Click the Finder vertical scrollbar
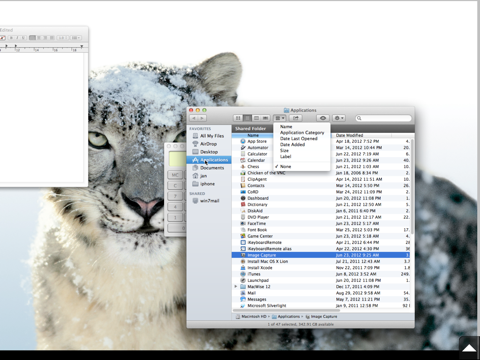Viewport: 480px width, 360px height. tap(412, 187)
